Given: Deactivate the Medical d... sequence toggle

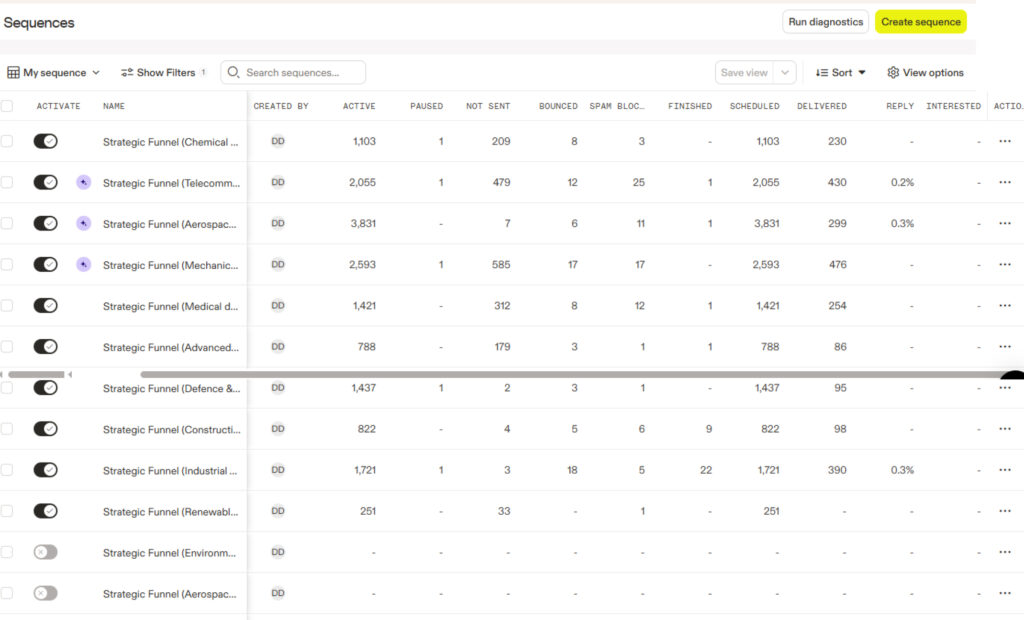Looking at the screenshot, I should click(46, 306).
